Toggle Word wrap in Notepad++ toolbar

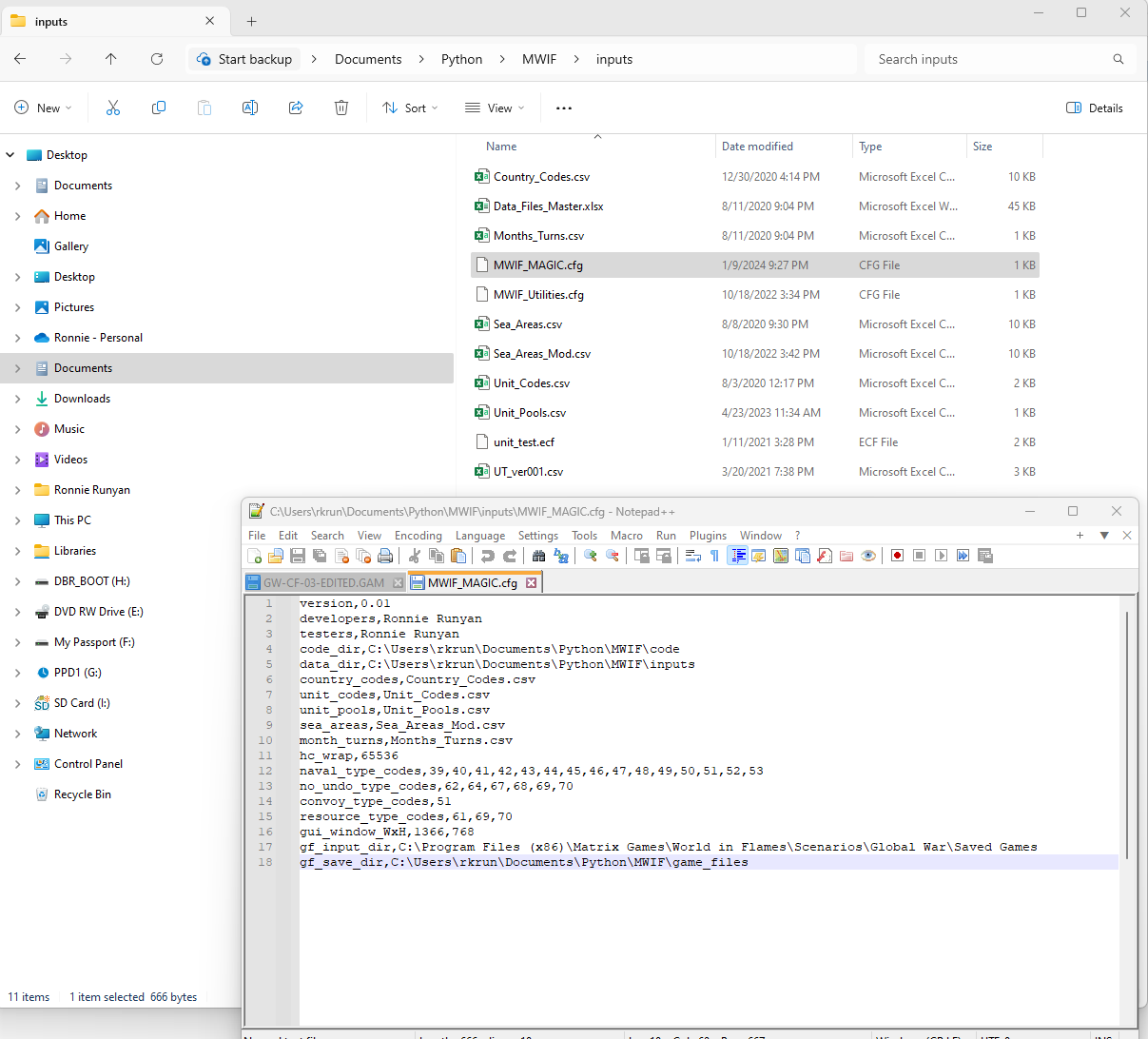tap(692, 556)
